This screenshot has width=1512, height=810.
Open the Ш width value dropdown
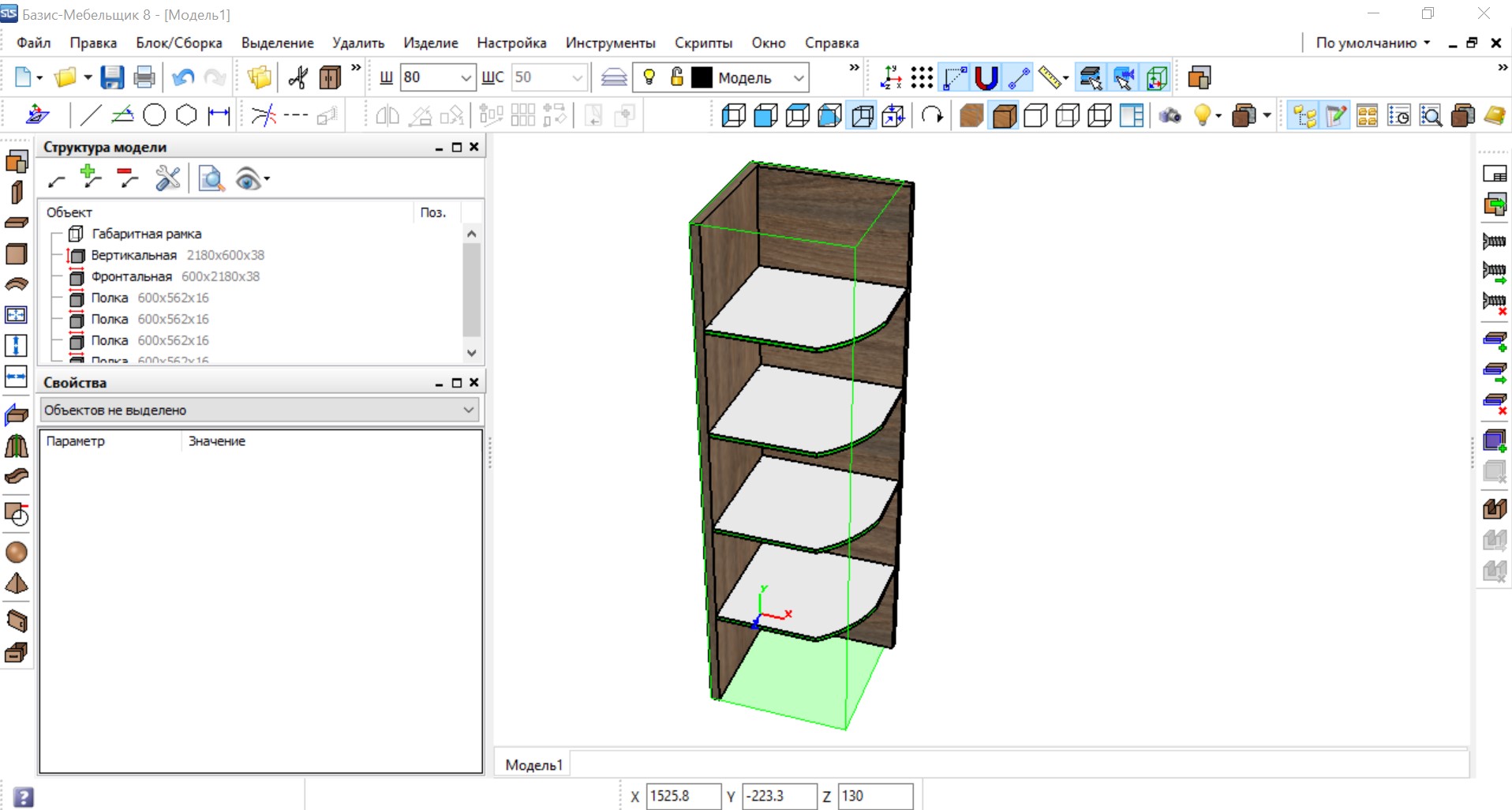tap(466, 77)
